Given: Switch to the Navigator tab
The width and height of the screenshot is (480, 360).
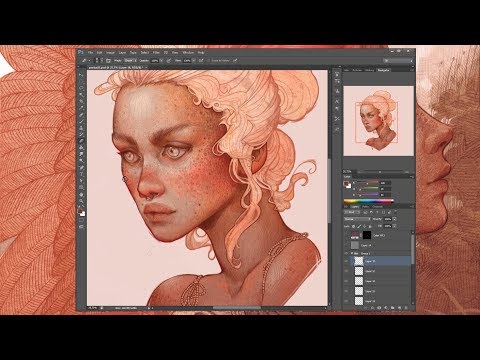Looking at the screenshot, I should 383,70.
